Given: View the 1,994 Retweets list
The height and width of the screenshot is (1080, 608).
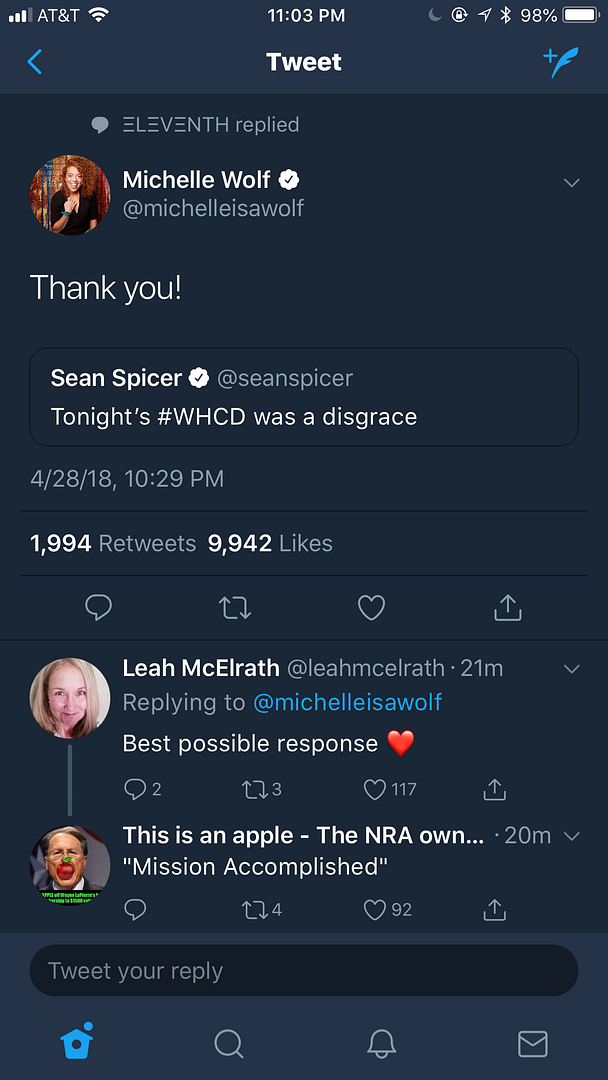Looking at the screenshot, I should point(113,543).
